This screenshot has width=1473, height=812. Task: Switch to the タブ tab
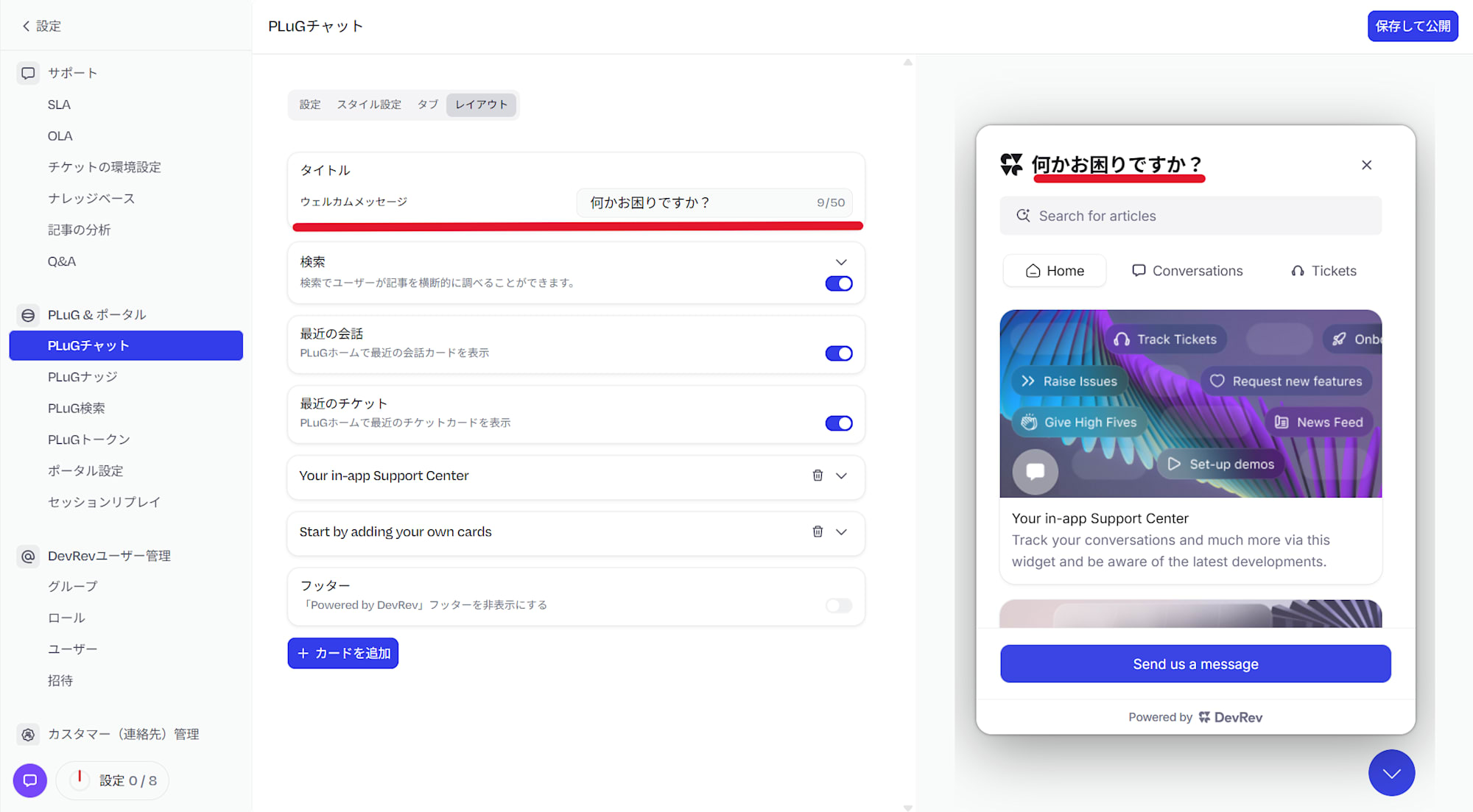click(x=428, y=105)
